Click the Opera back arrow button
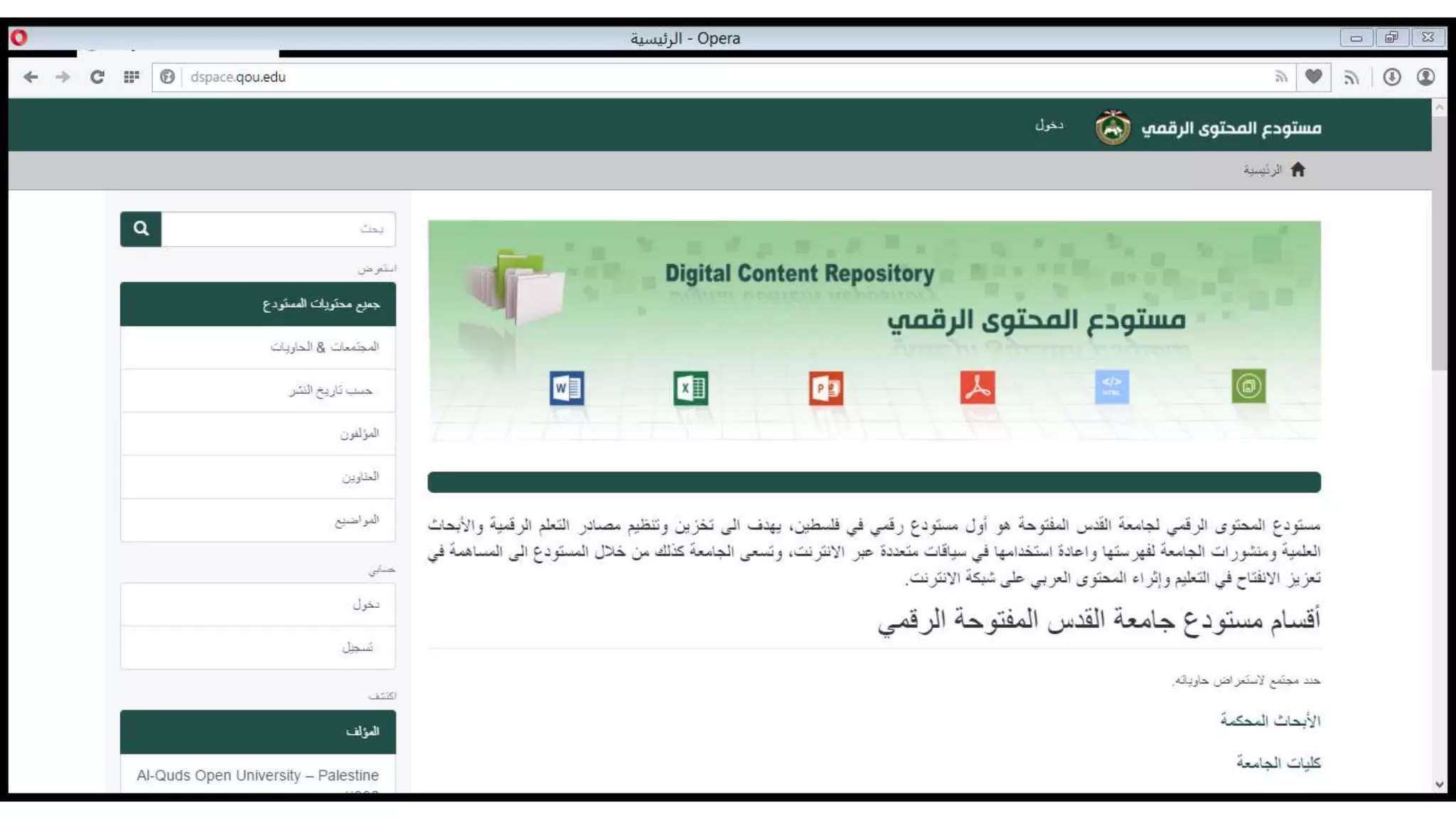 (x=31, y=77)
